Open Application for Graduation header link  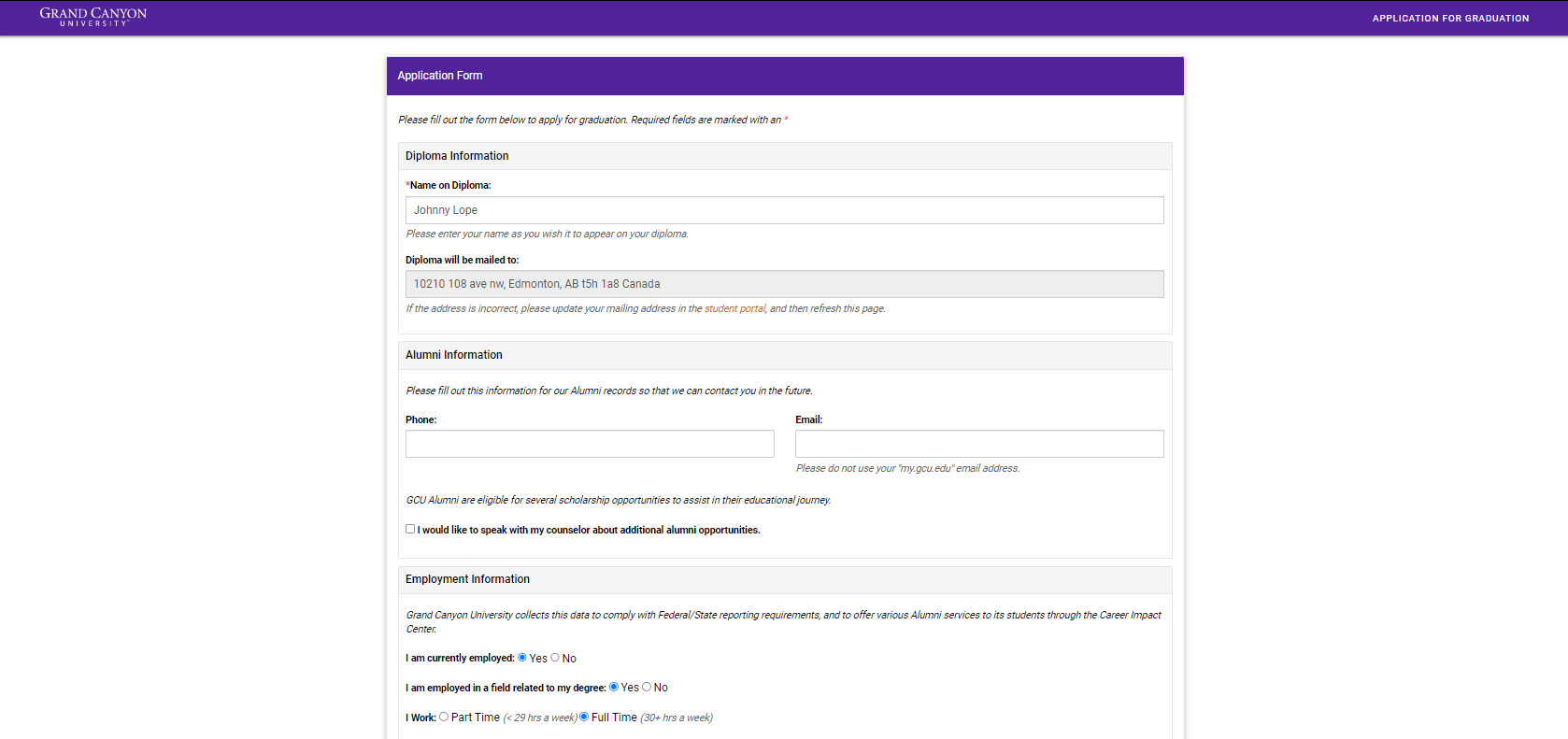[1450, 19]
